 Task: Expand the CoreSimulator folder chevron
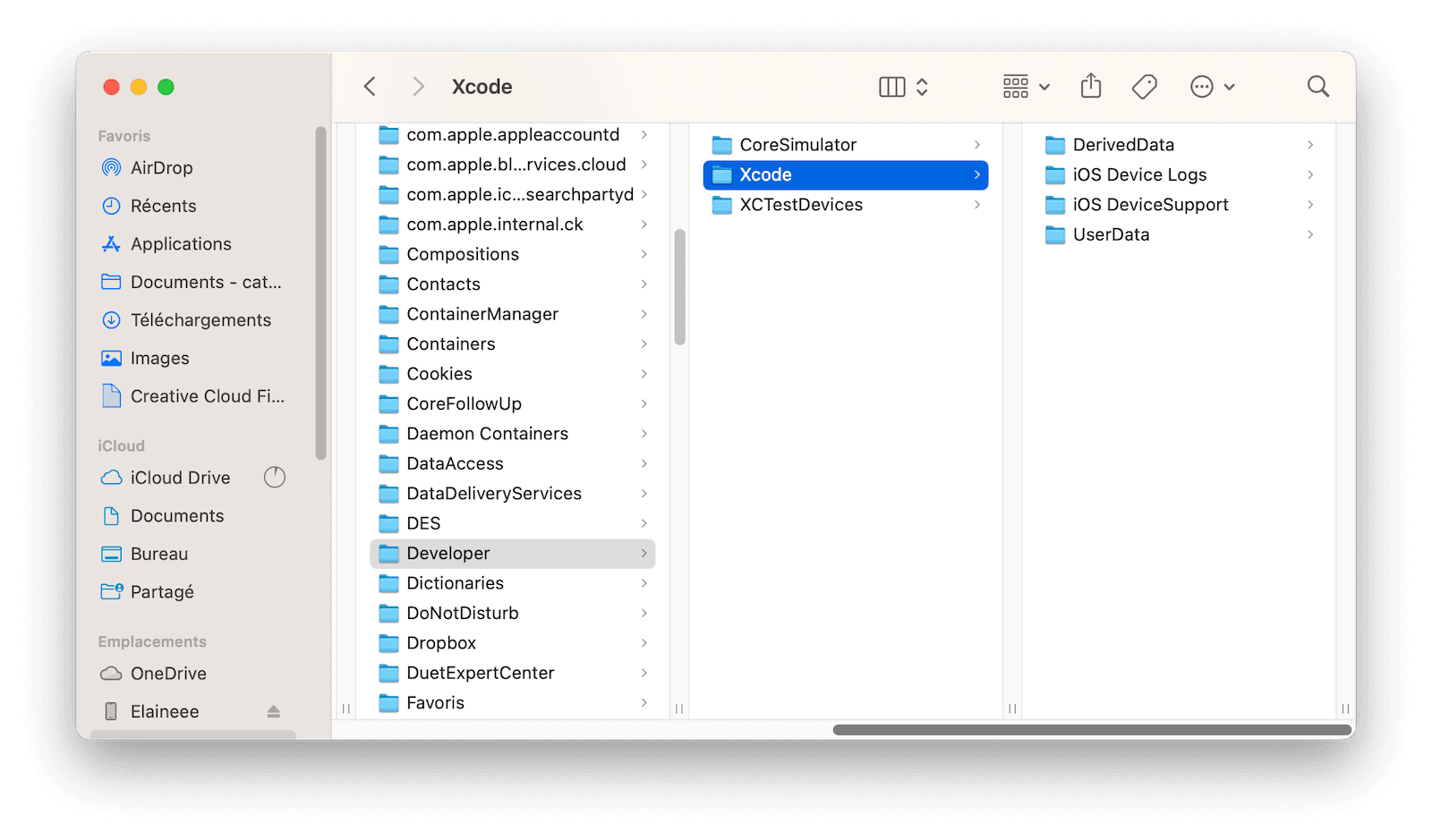point(976,144)
